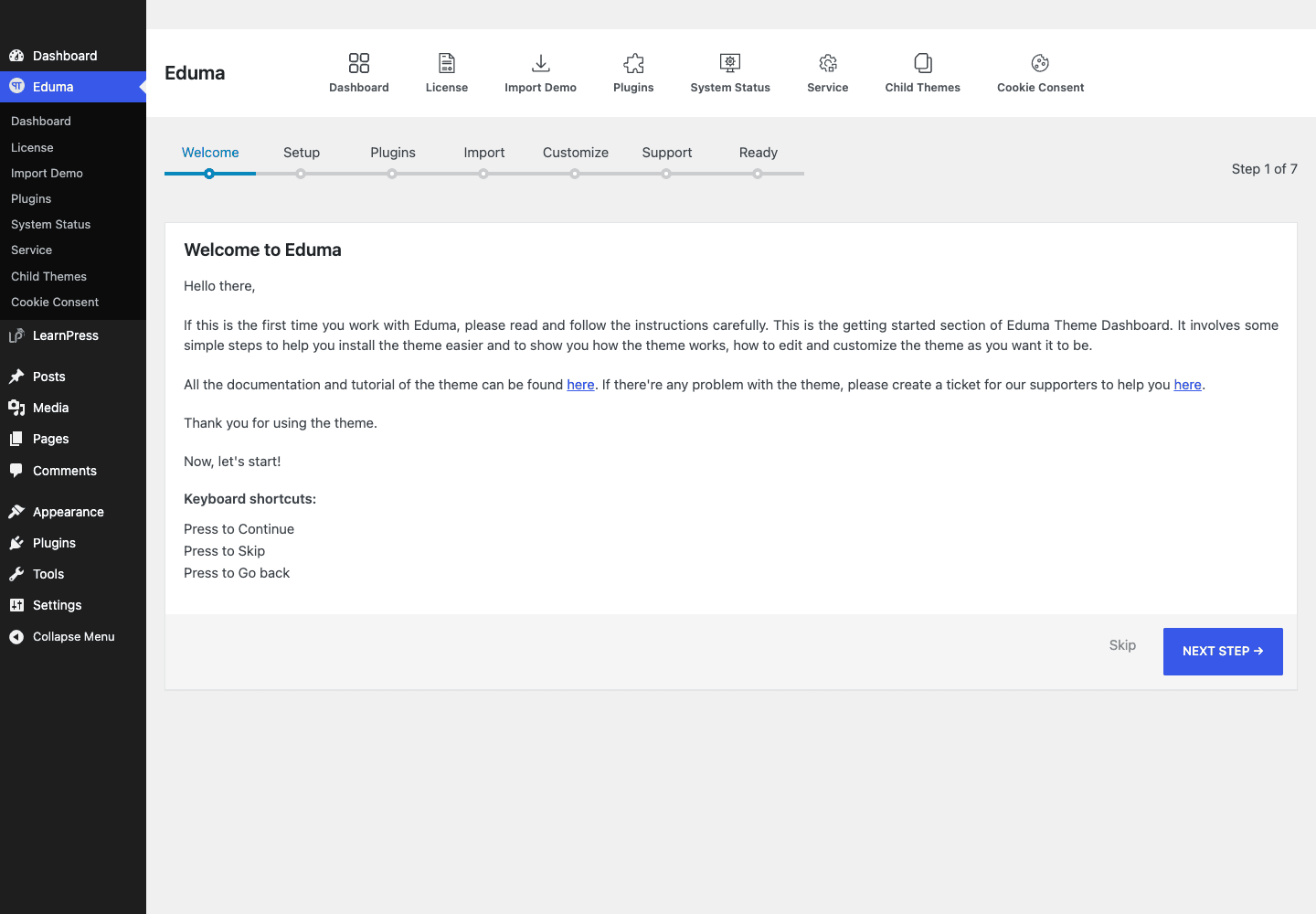Image resolution: width=1316 pixels, height=914 pixels.
Task: Switch to the Welcome wizard step
Action: (x=210, y=153)
